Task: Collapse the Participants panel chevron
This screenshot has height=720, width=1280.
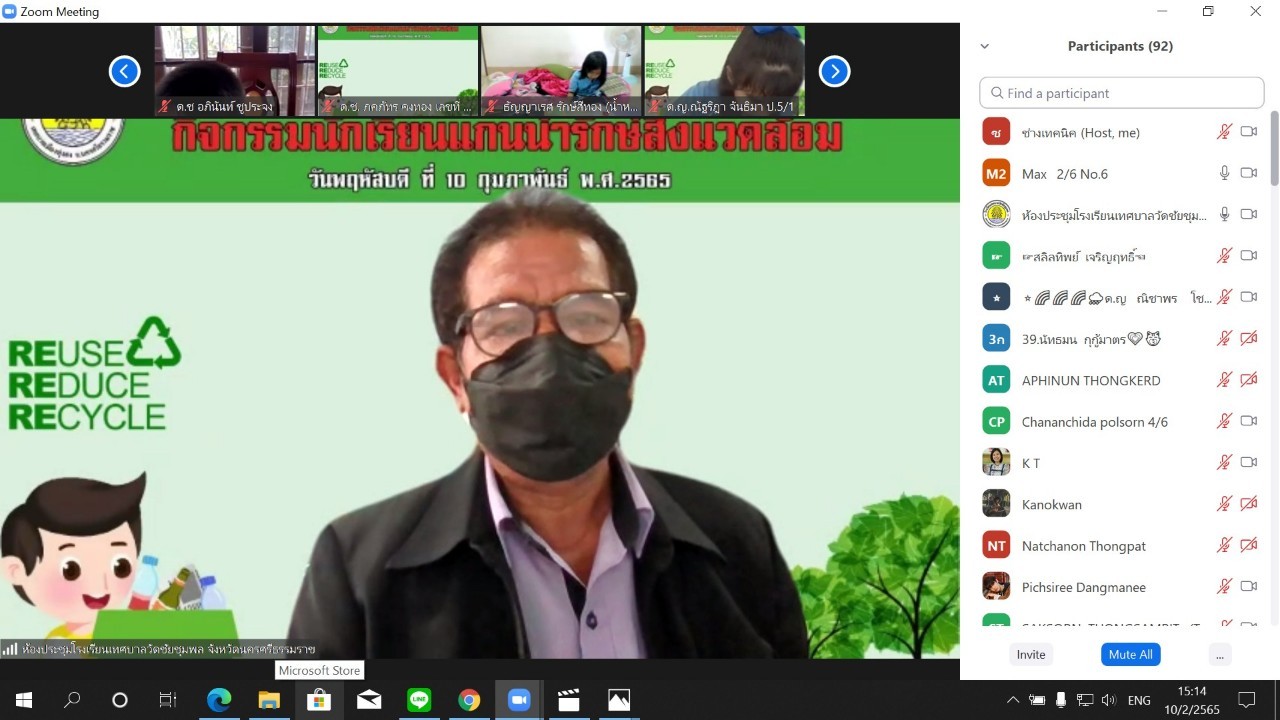Action: (x=985, y=46)
